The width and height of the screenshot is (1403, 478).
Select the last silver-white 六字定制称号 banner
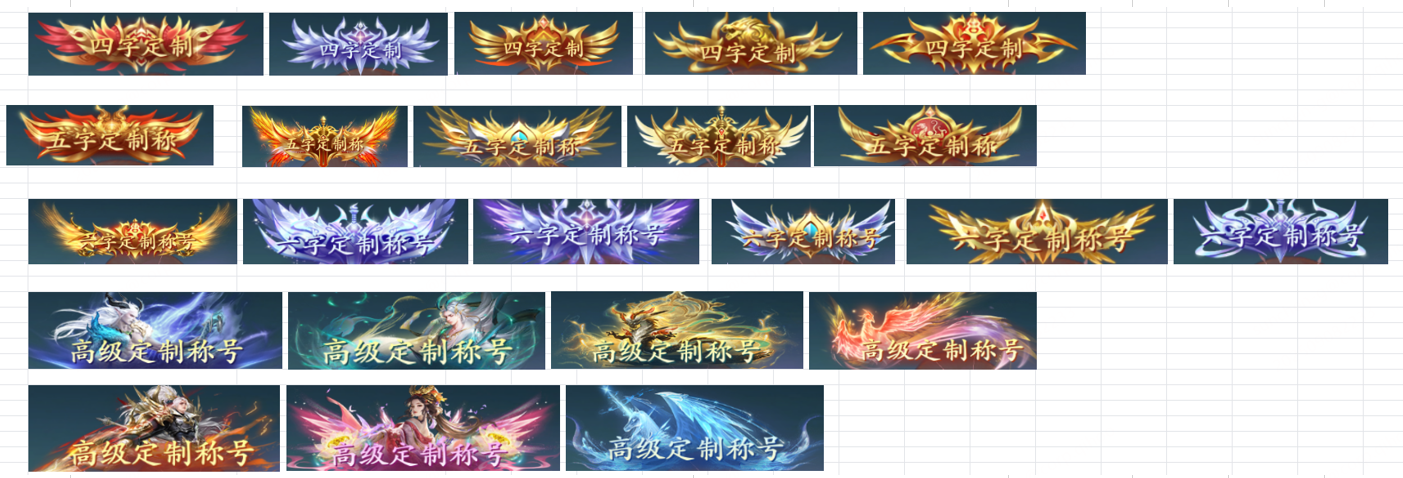tap(1281, 231)
